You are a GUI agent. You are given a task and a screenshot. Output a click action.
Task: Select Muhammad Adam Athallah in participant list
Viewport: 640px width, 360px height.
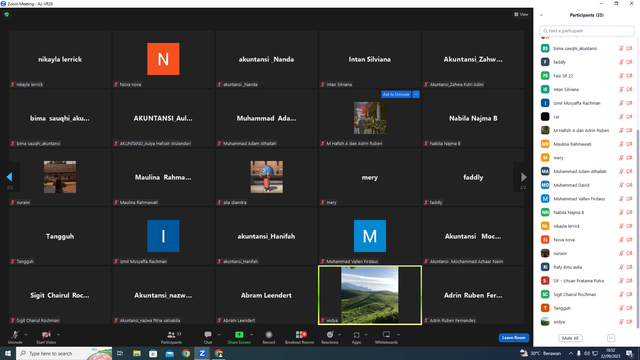(x=586, y=171)
